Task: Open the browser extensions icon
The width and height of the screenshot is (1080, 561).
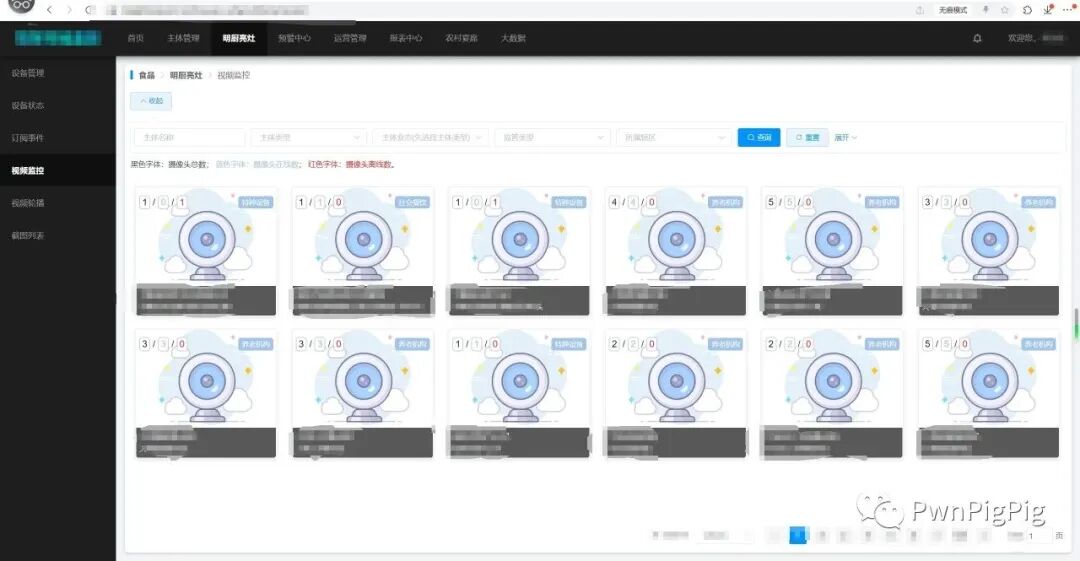Action: click(1027, 10)
